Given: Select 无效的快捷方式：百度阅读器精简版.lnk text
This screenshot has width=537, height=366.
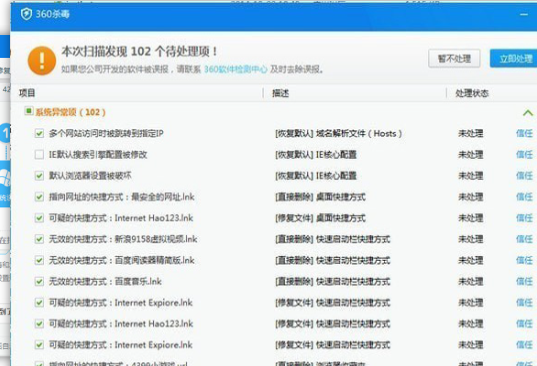Looking at the screenshot, I should (x=122, y=260).
